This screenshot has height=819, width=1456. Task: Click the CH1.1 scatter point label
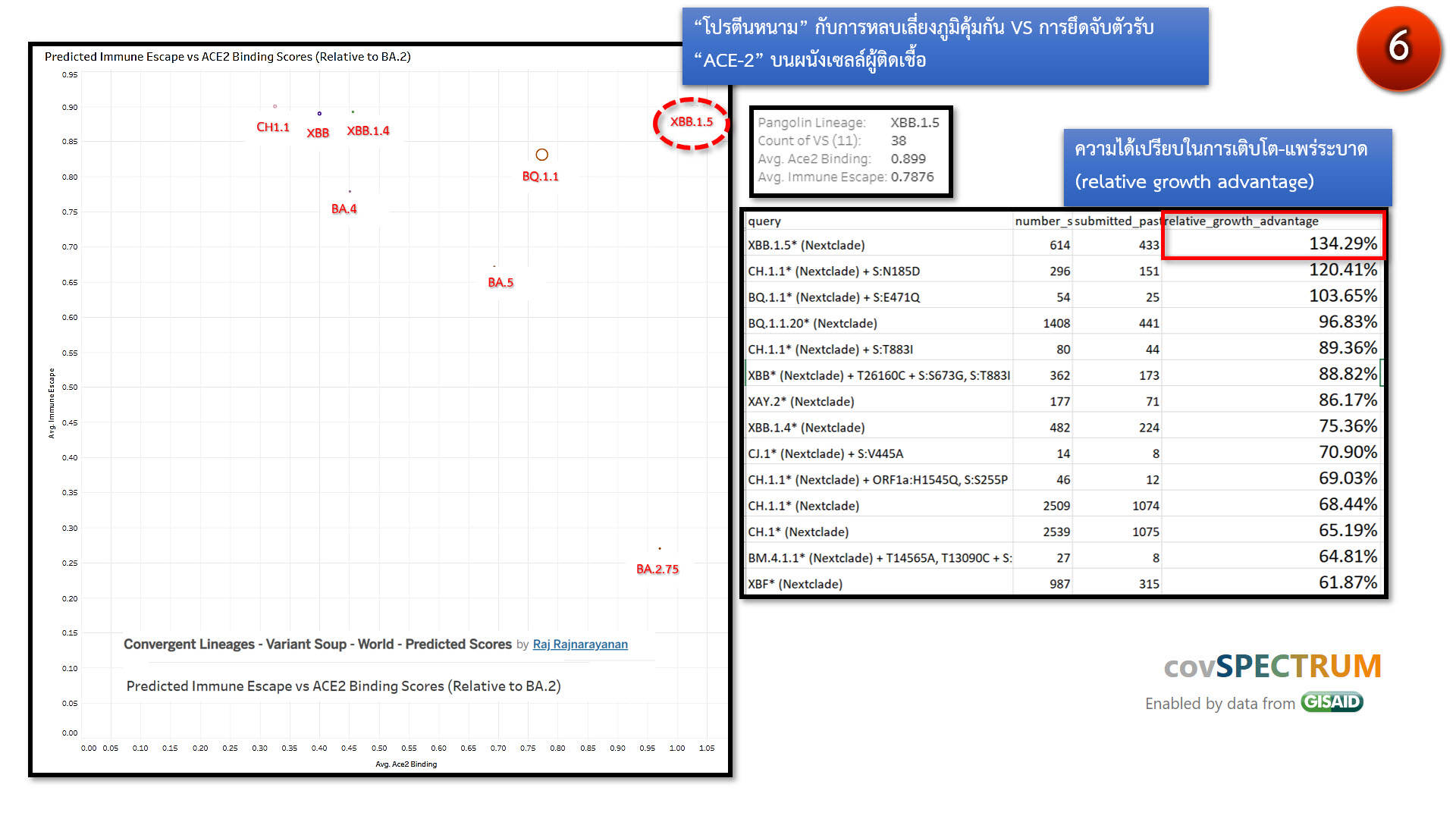(273, 127)
